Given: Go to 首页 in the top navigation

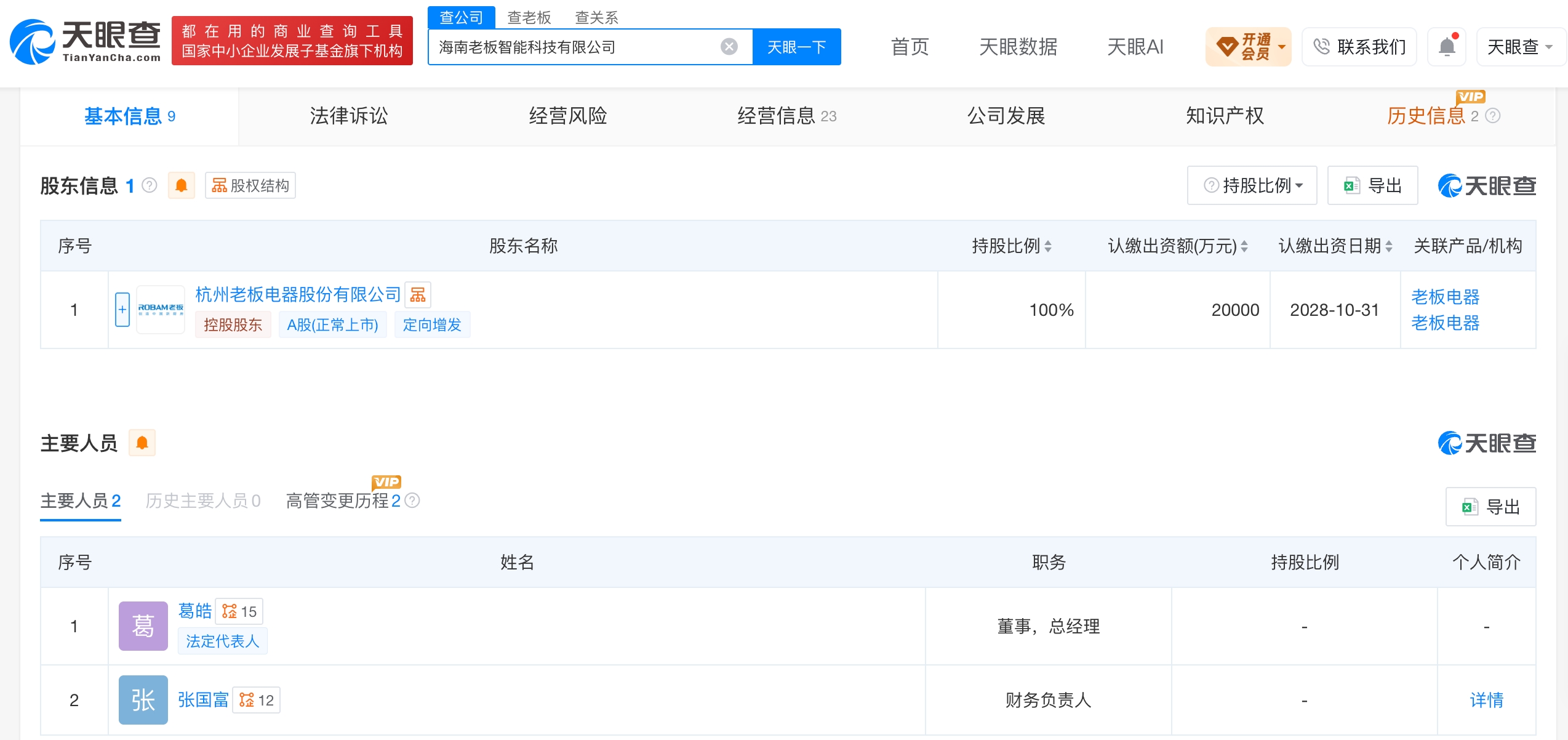Looking at the screenshot, I should pos(910,47).
